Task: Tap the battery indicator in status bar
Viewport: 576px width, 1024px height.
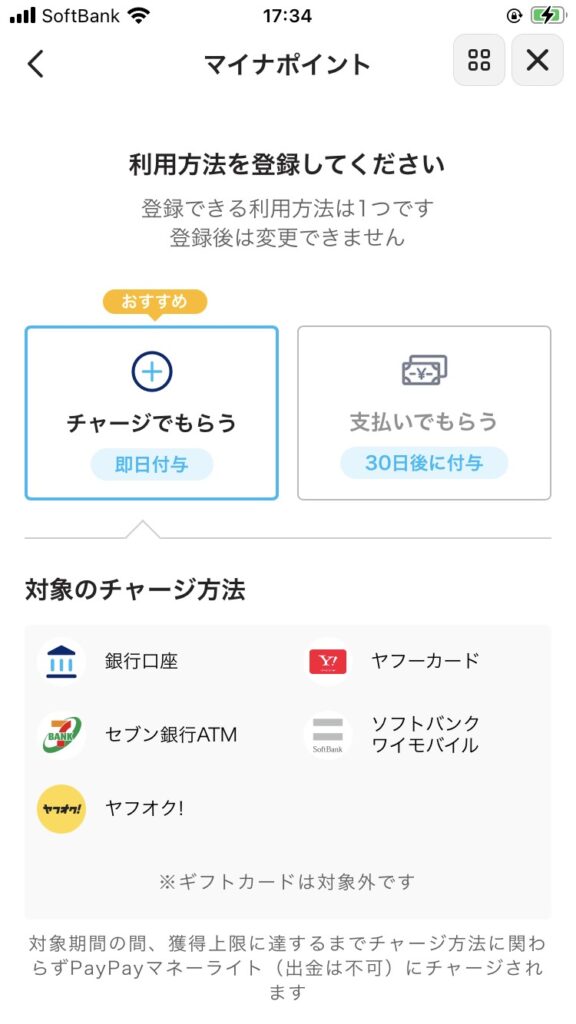Action: (x=547, y=16)
